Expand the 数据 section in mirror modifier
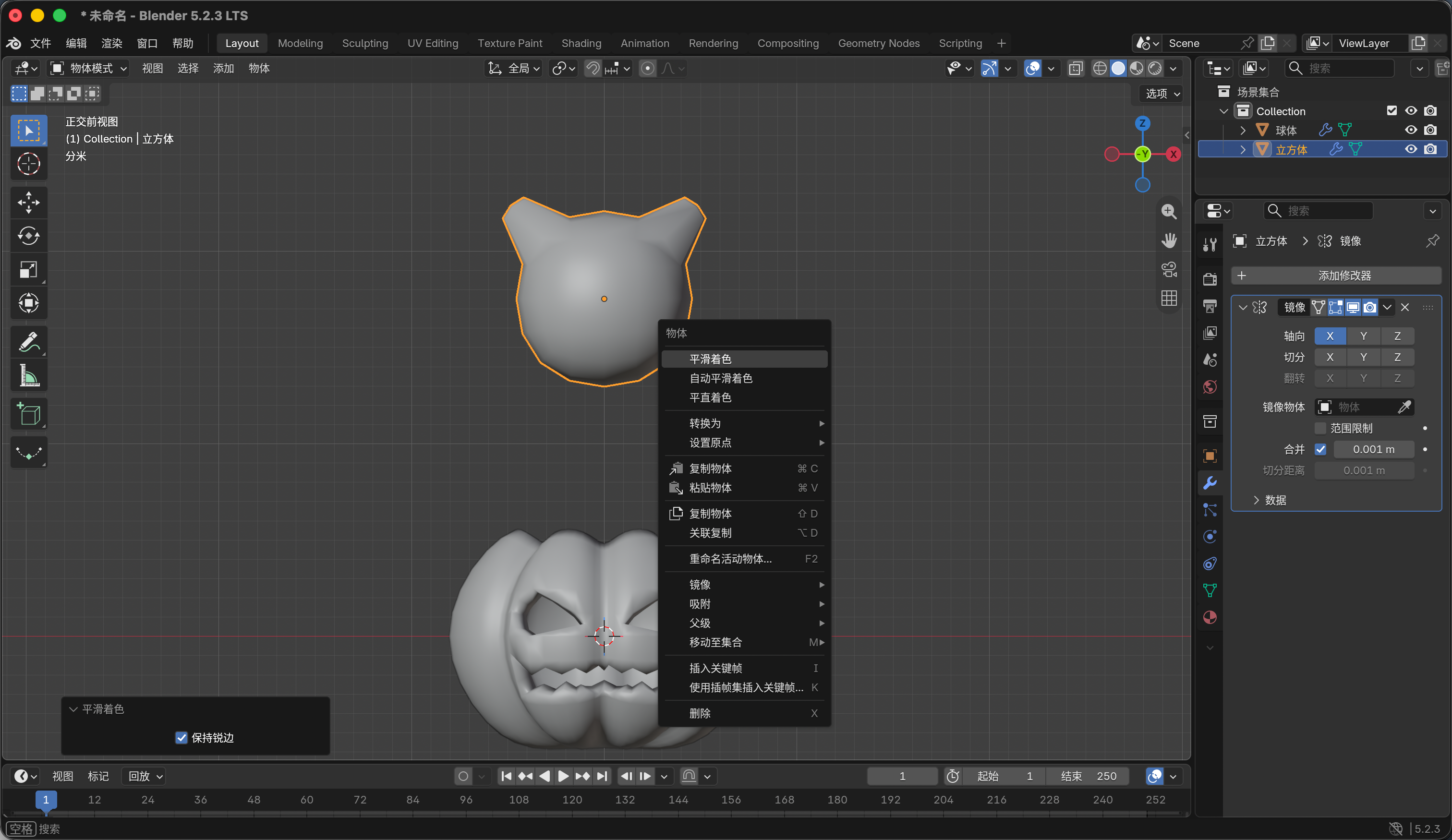This screenshot has height=840, width=1452. [1270, 500]
